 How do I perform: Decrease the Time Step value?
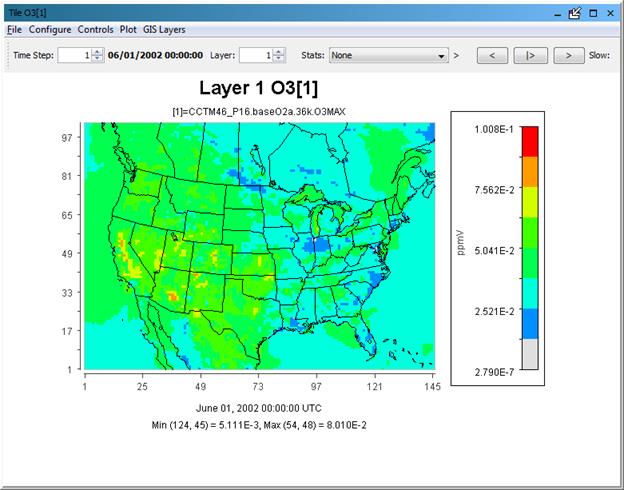98,59
